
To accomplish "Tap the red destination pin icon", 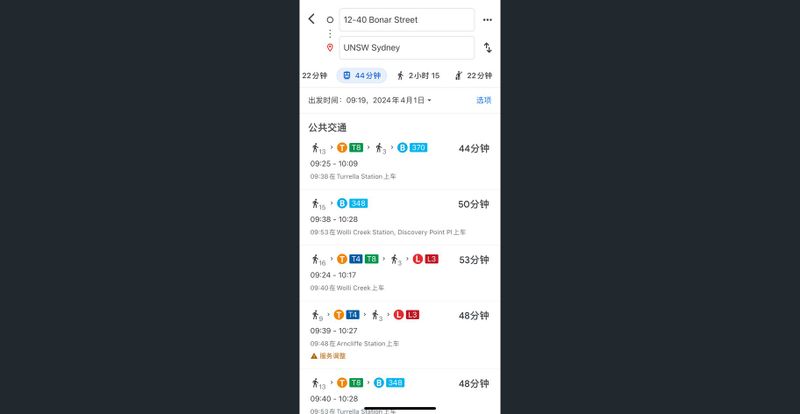I will [x=330, y=47].
